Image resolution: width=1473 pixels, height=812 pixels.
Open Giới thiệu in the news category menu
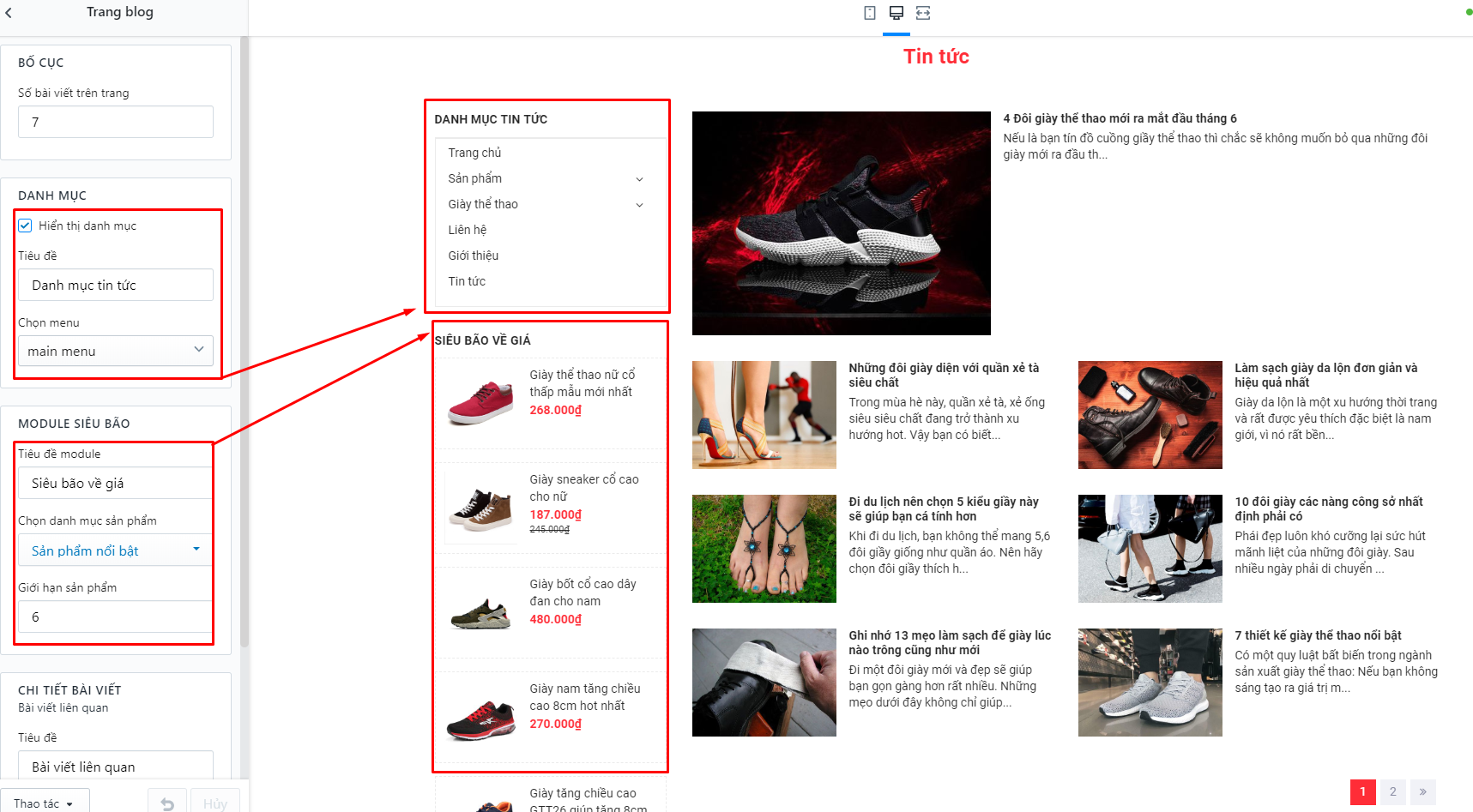click(473, 256)
